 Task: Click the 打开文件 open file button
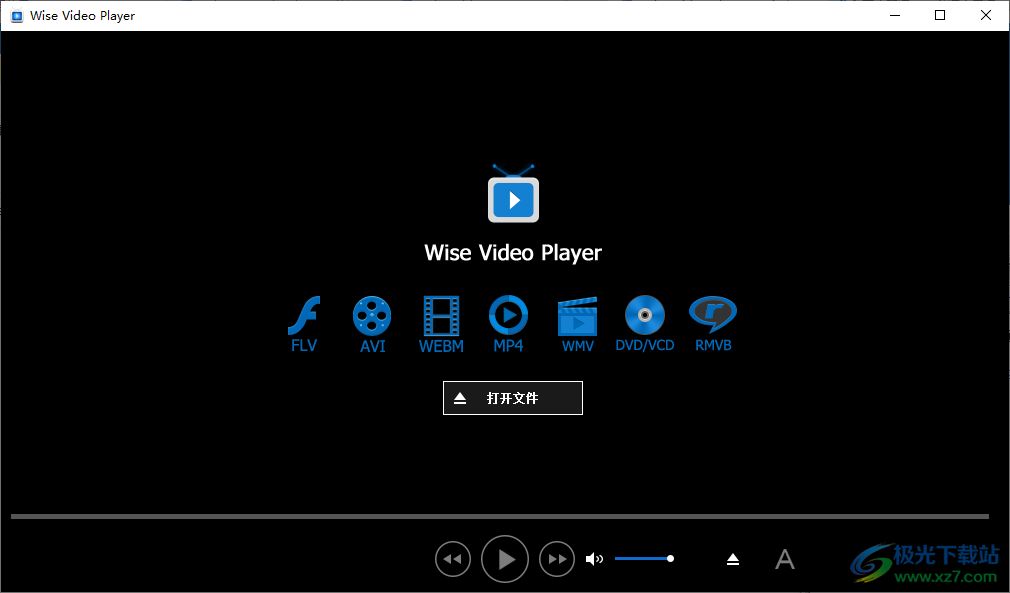(512, 398)
